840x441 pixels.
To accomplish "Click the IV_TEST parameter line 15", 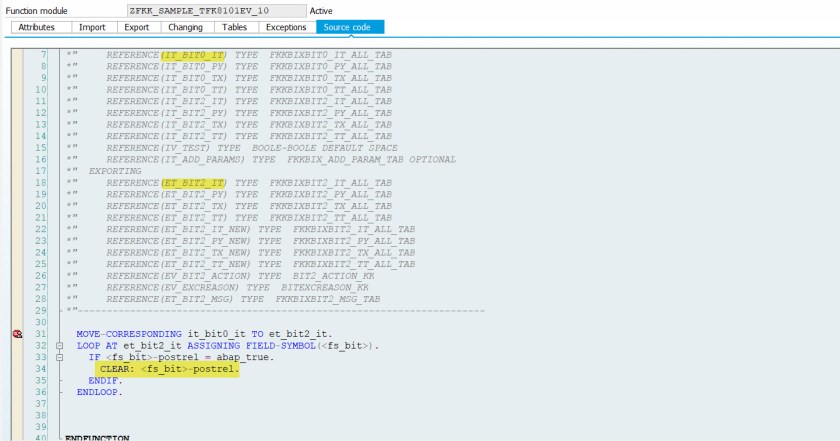I will (252, 148).
